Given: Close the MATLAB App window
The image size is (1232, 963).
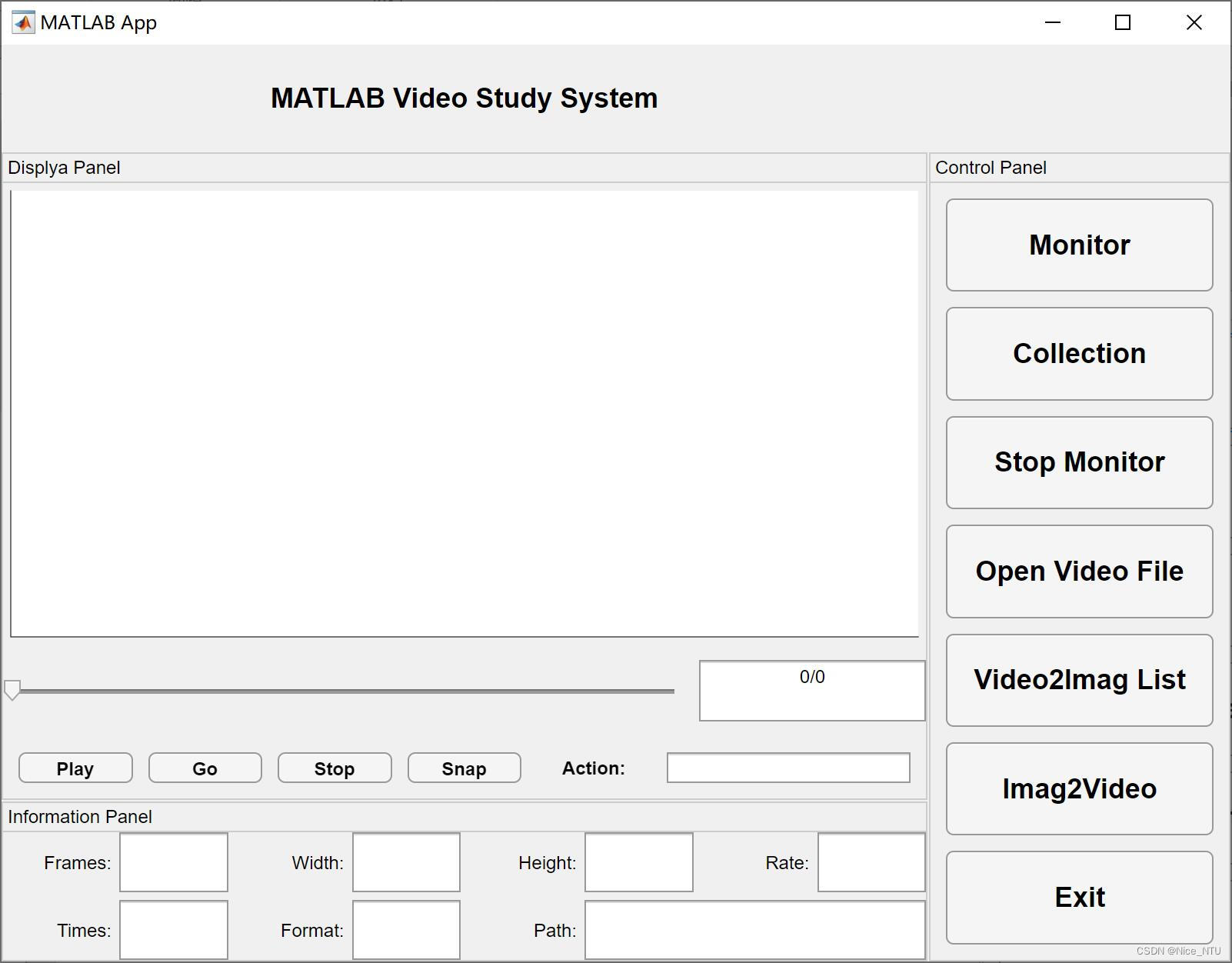Looking at the screenshot, I should tap(1194, 23).
